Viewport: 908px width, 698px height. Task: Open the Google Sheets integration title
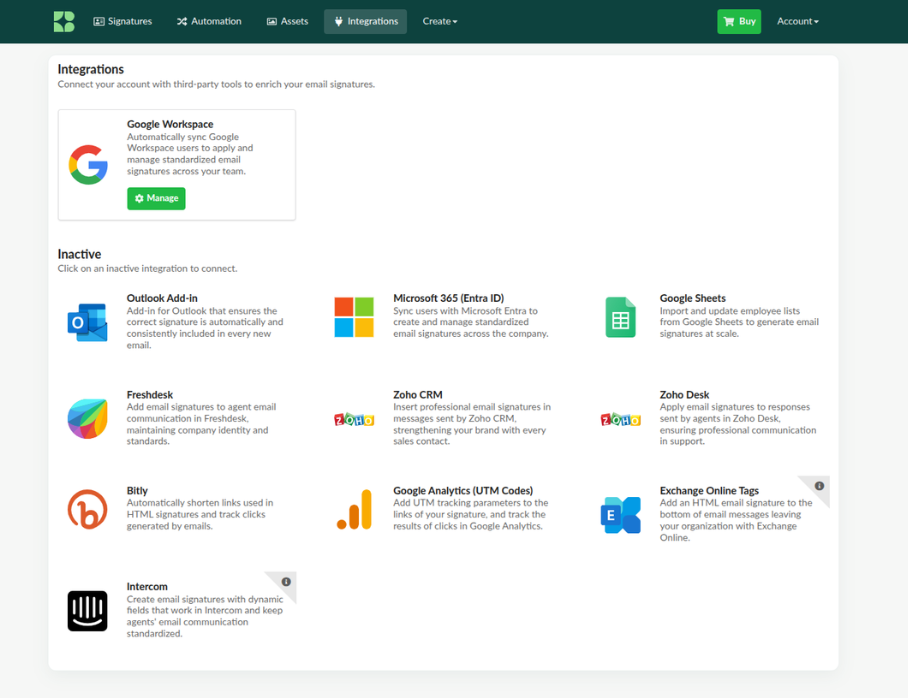coord(692,298)
